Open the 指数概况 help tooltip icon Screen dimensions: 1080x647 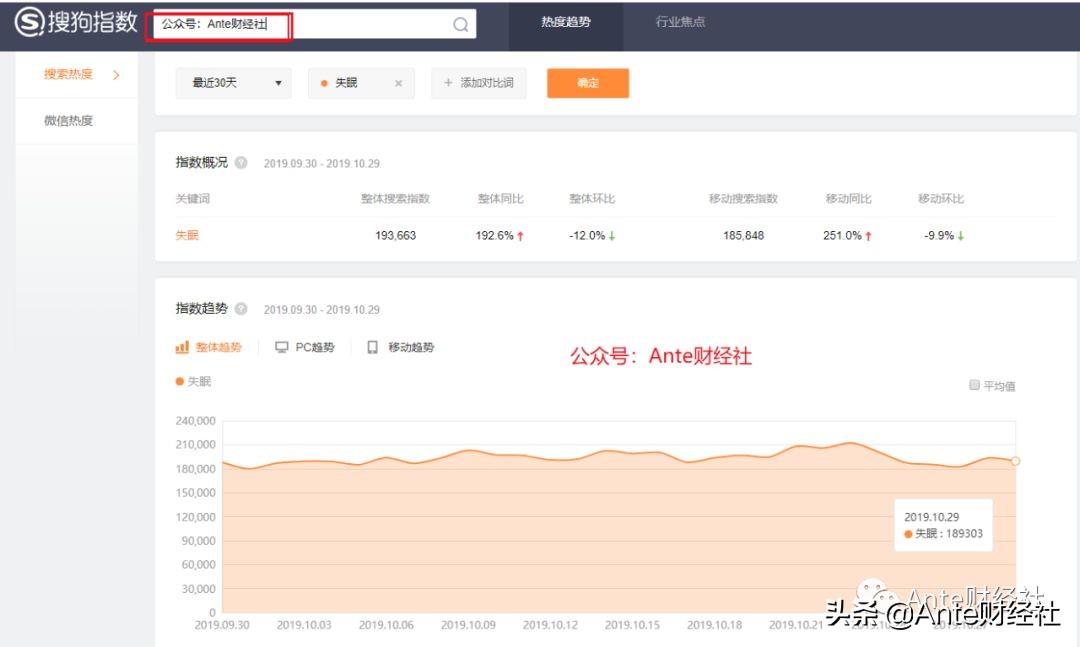(240, 162)
